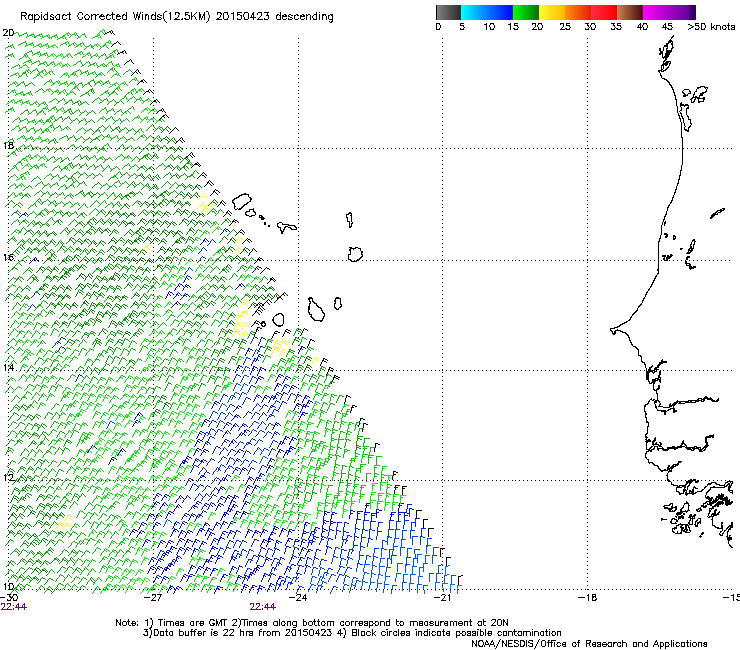
Task: Click the 'Black circles indicate possible contamination' note
Action: [x=456, y=633]
